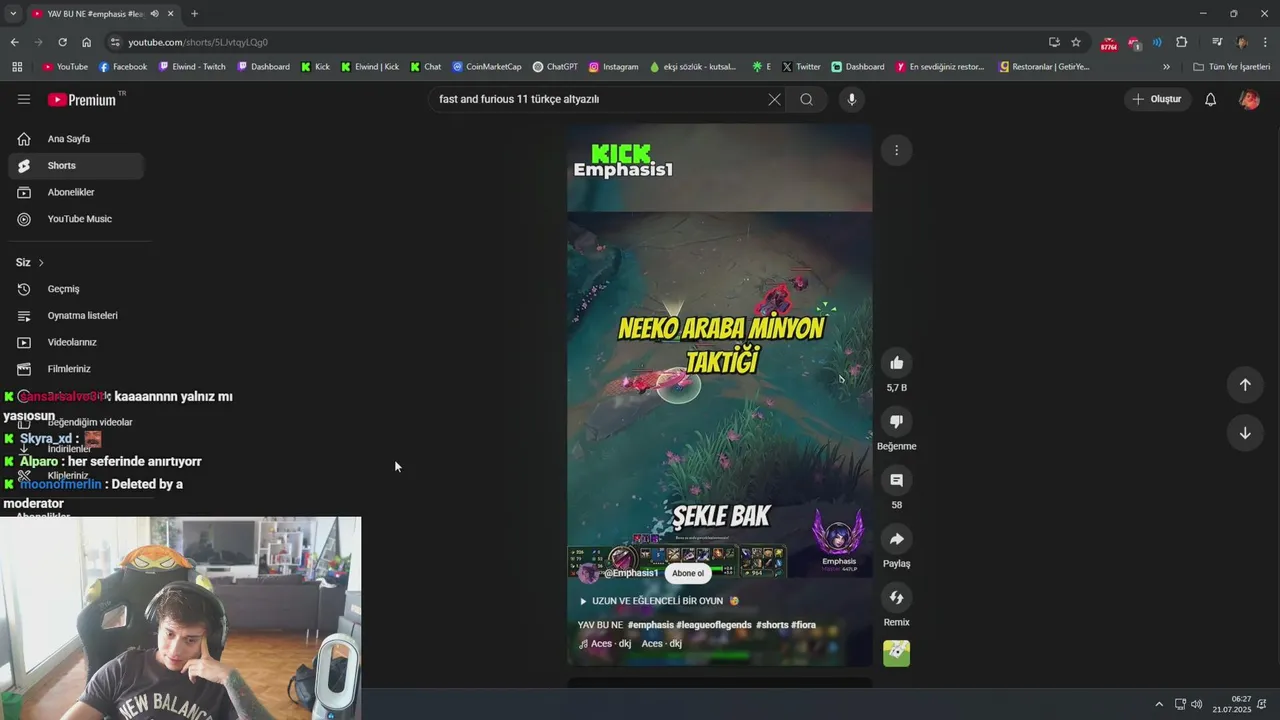Open Abonelikler in the sidebar
The height and width of the screenshot is (720, 1280).
point(75,192)
